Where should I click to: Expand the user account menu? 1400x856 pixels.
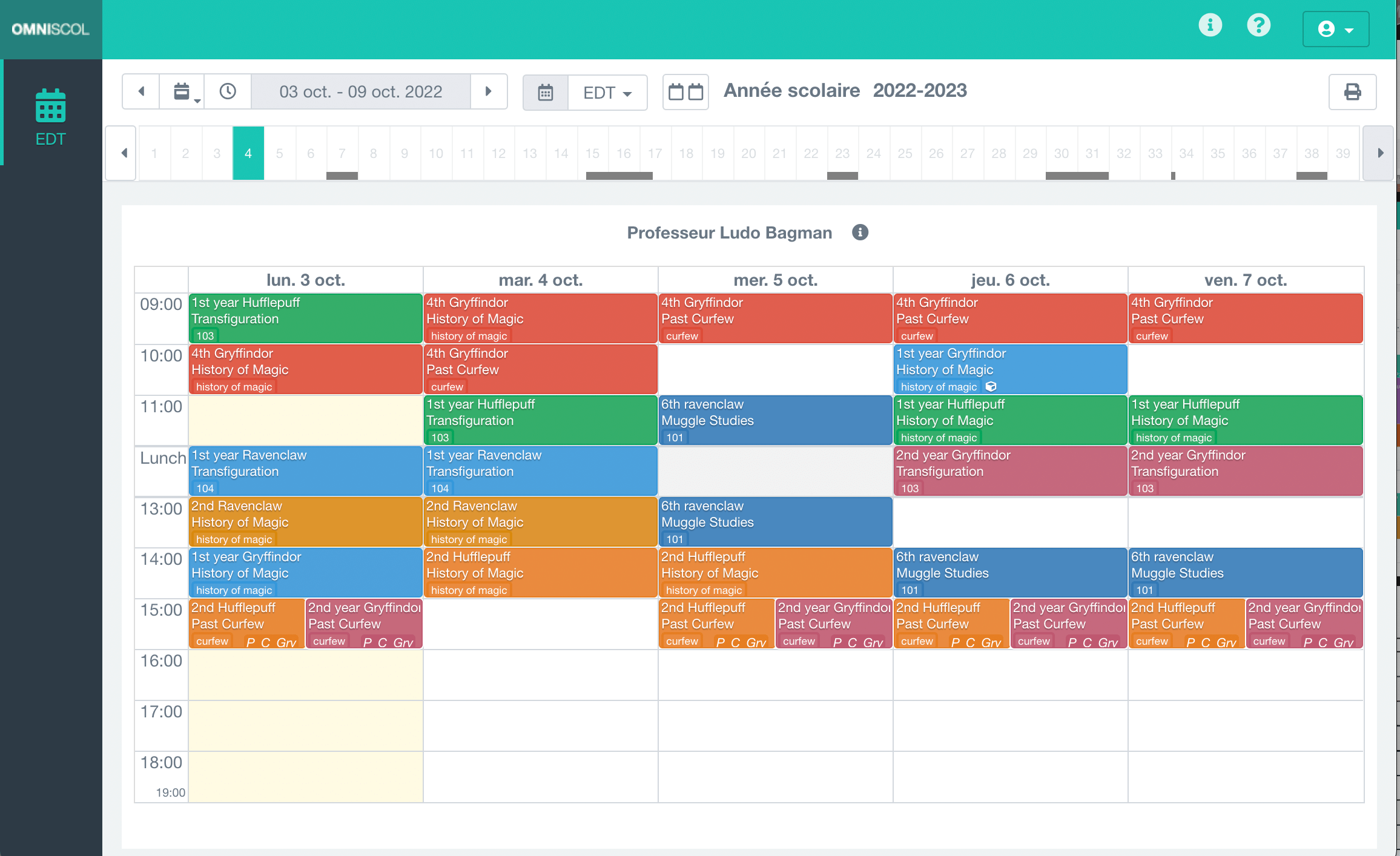(x=1335, y=29)
